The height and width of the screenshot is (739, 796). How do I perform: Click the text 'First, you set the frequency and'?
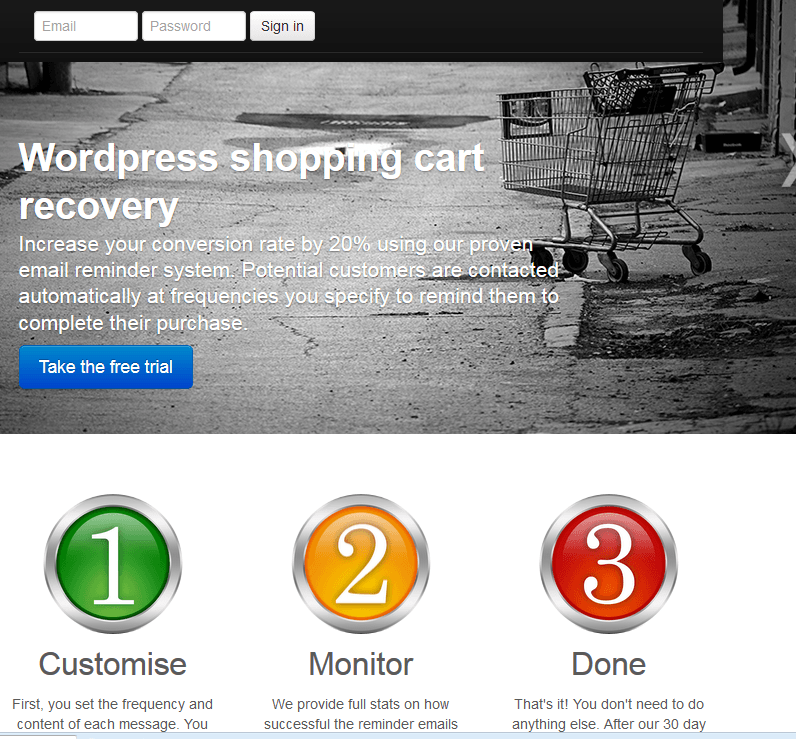point(112,704)
